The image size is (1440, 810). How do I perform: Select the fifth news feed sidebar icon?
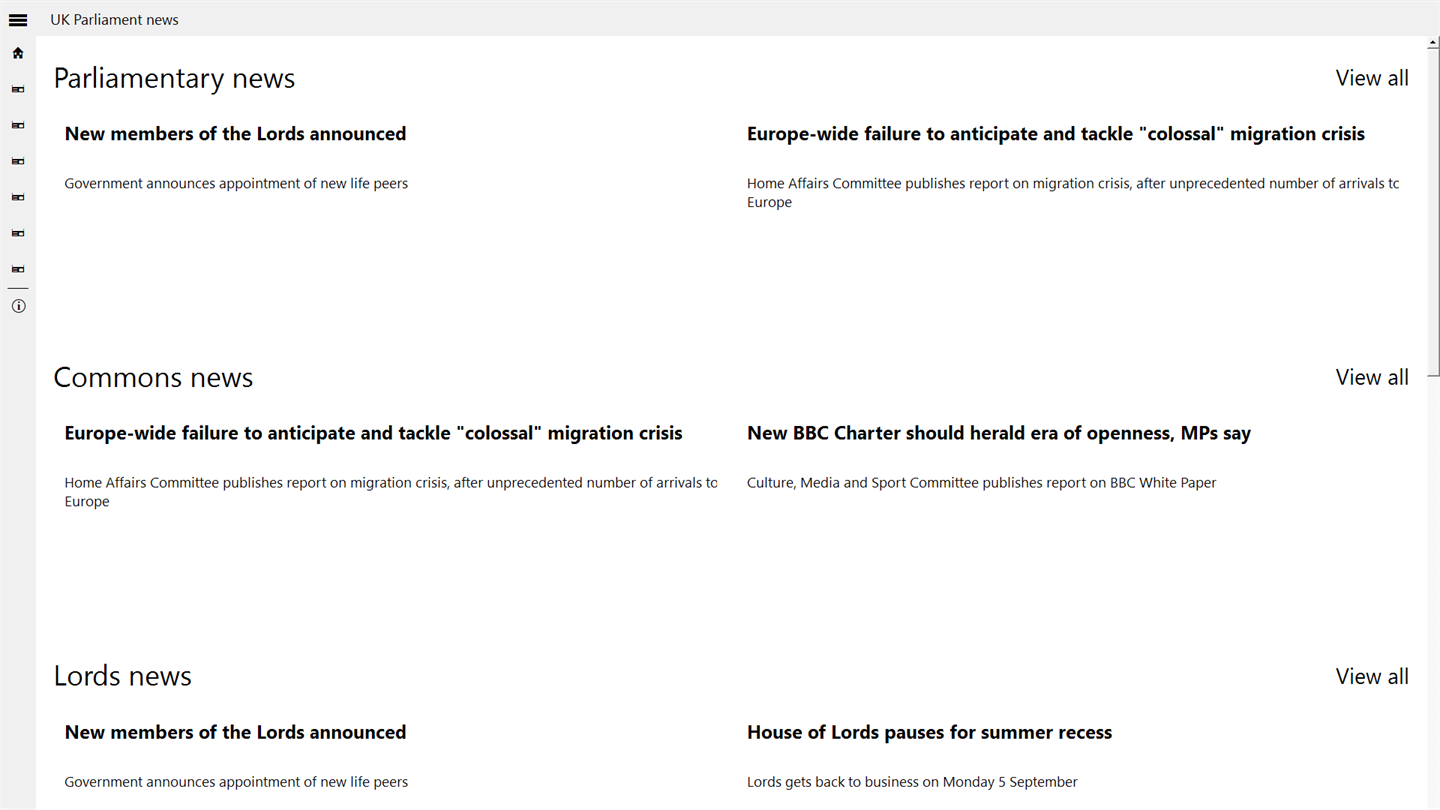[x=18, y=233]
